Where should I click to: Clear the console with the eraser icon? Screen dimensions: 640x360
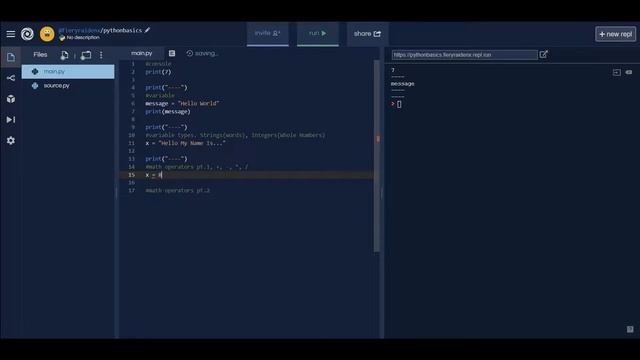click(629, 72)
